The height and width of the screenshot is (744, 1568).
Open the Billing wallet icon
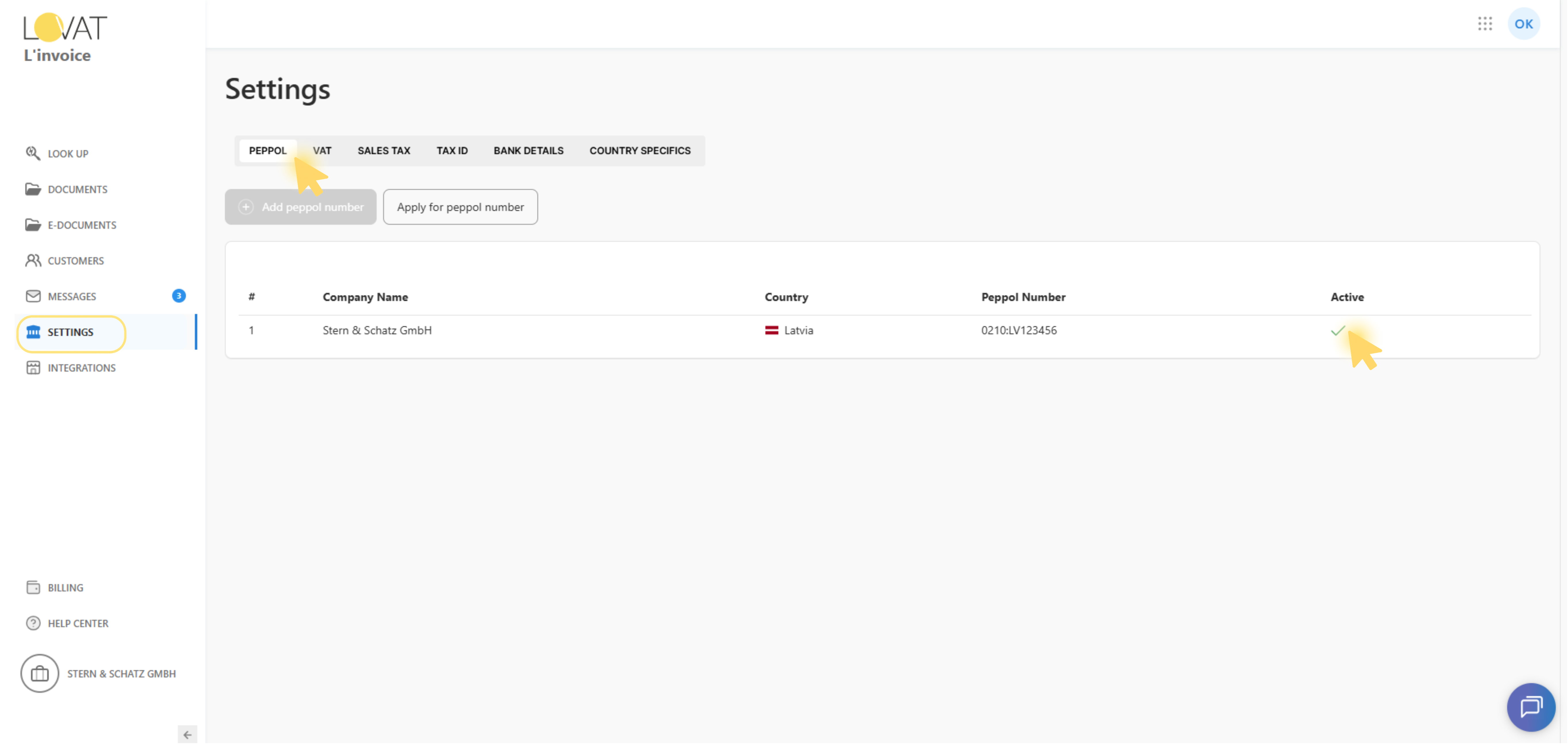coord(33,588)
